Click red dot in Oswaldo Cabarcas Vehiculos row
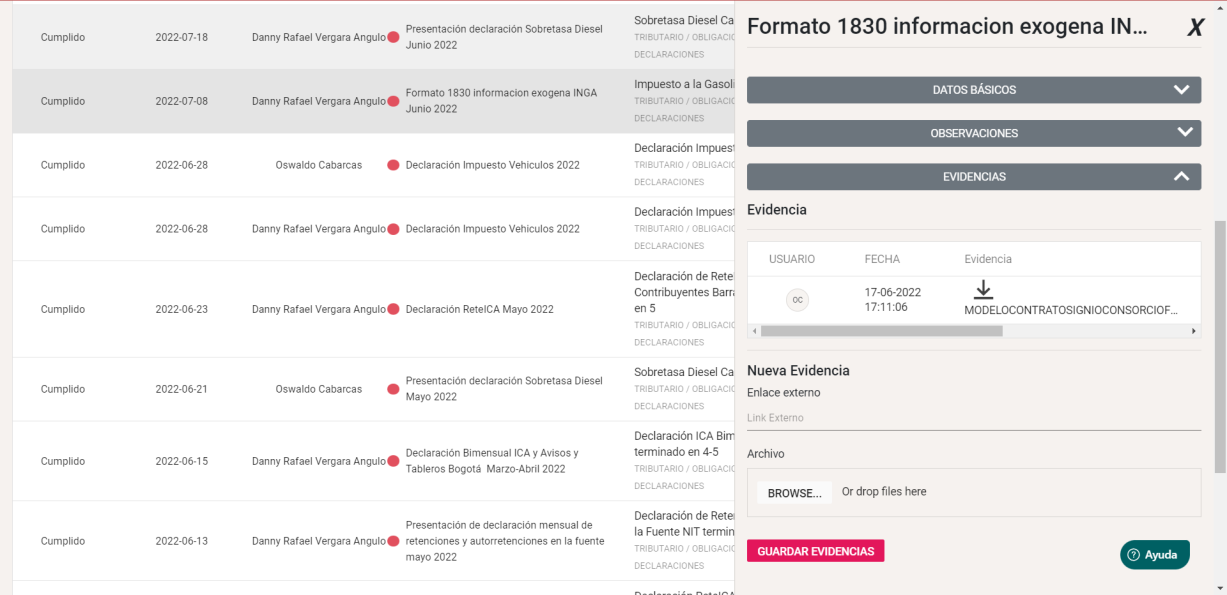The height and width of the screenshot is (595, 1227). click(393, 165)
